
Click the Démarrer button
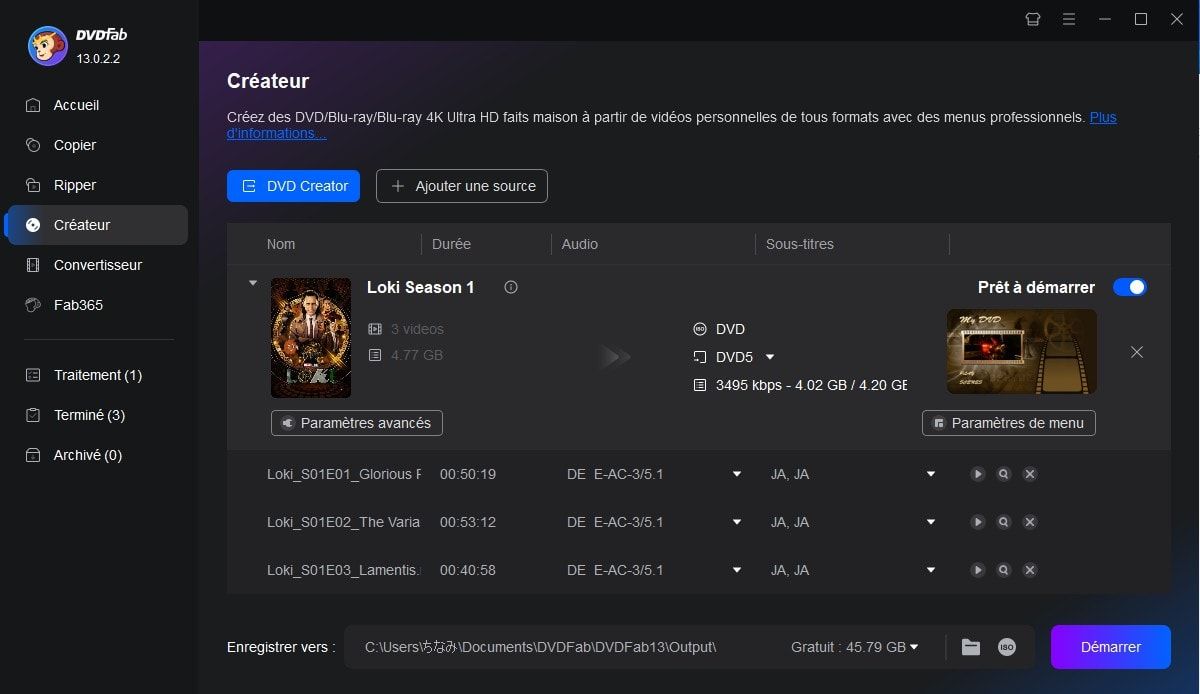(x=1111, y=647)
